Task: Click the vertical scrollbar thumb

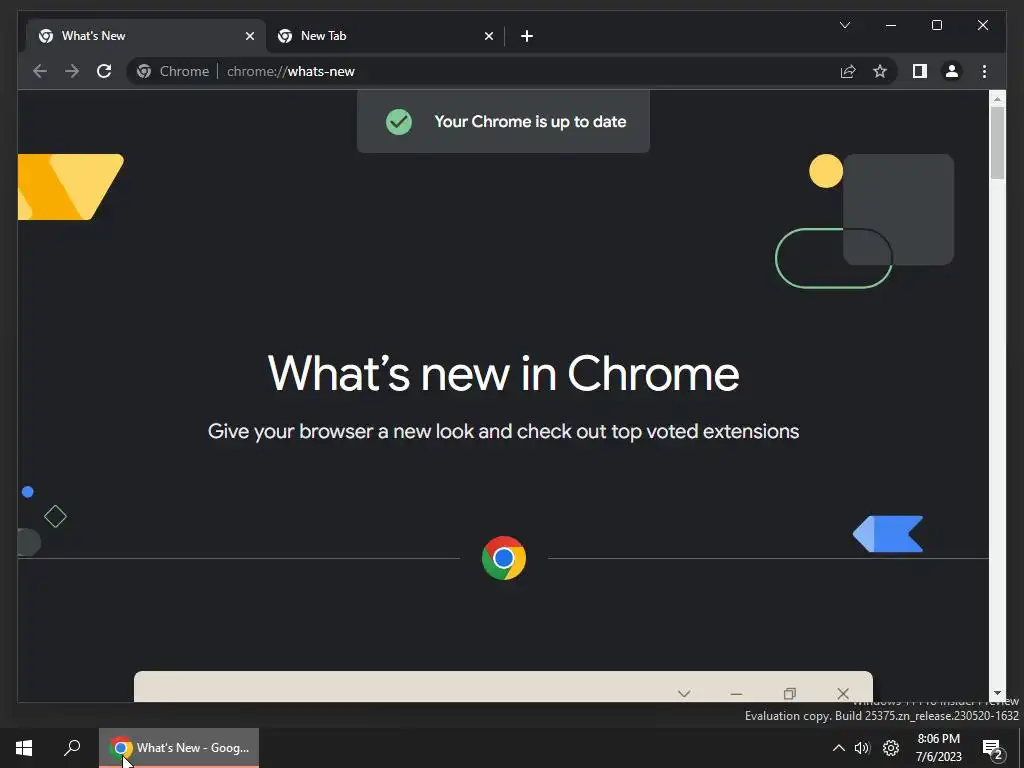Action: coord(997,142)
